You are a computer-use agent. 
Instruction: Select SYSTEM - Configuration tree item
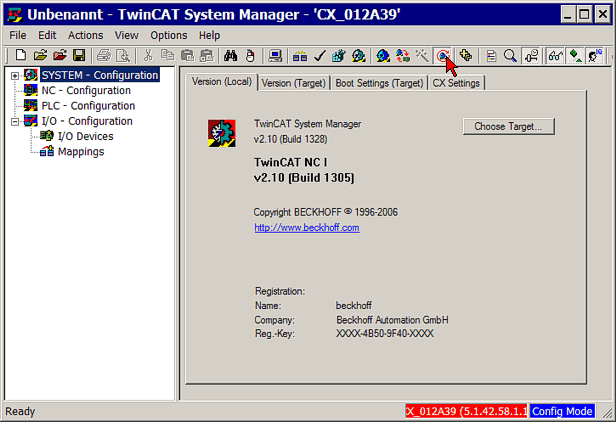click(x=100, y=75)
